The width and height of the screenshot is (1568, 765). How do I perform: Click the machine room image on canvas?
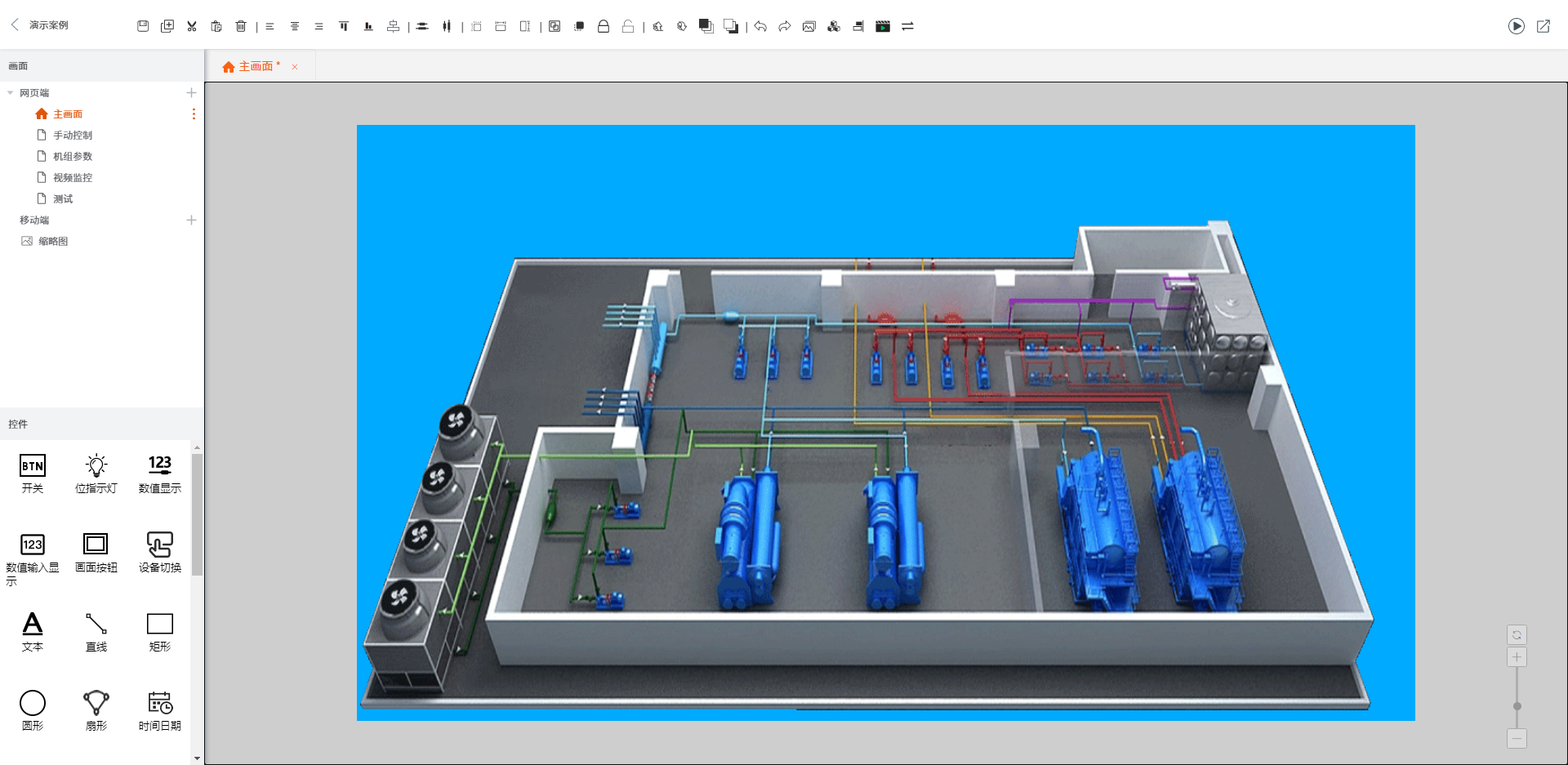point(886,423)
